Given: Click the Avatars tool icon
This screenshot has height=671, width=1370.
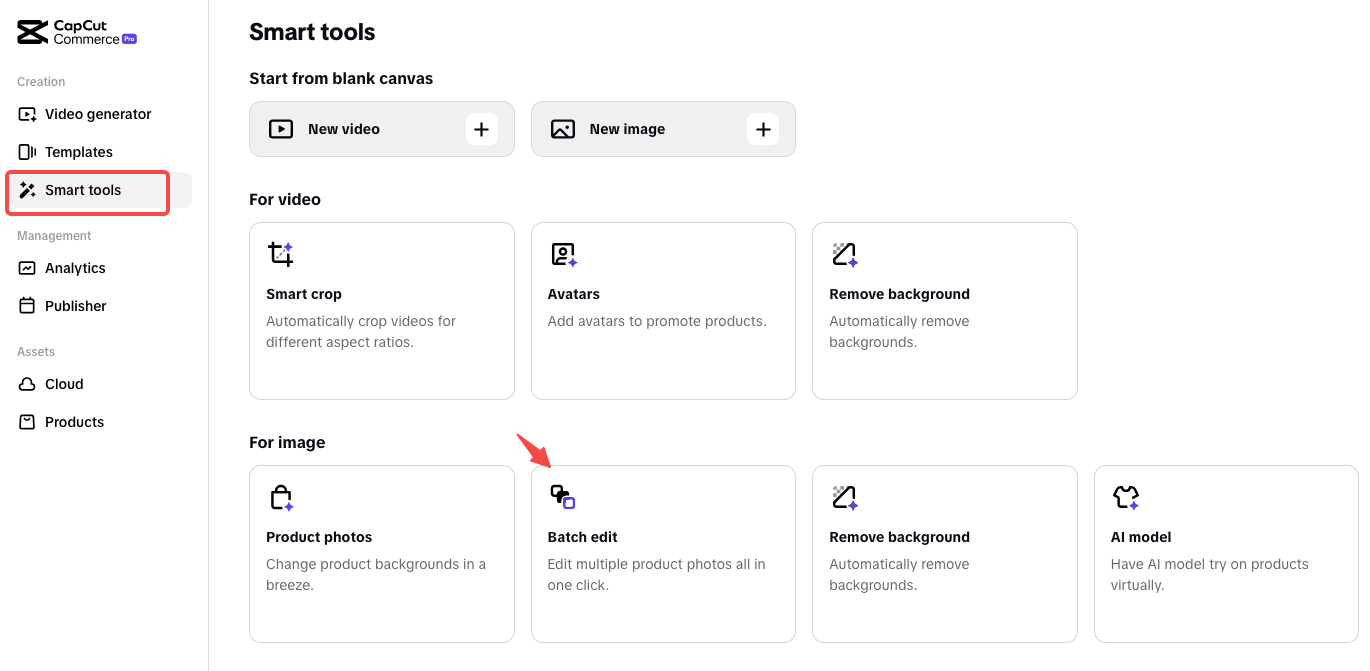Looking at the screenshot, I should click(564, 255).
